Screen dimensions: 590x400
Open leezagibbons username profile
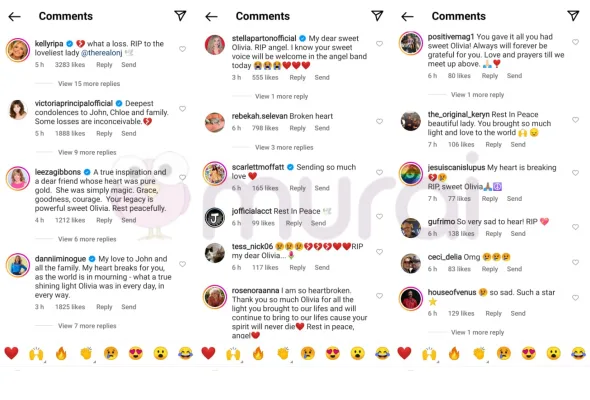[x=58, y=172]
